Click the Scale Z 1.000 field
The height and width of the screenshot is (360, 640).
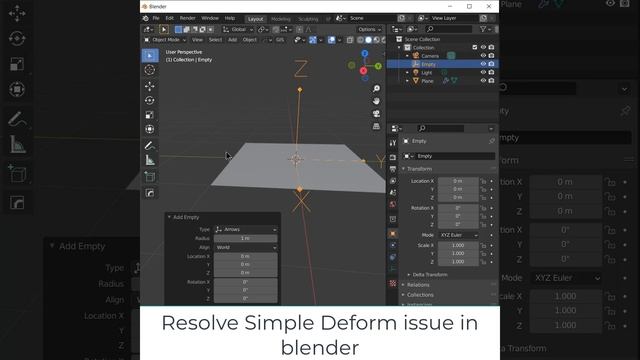458,262
